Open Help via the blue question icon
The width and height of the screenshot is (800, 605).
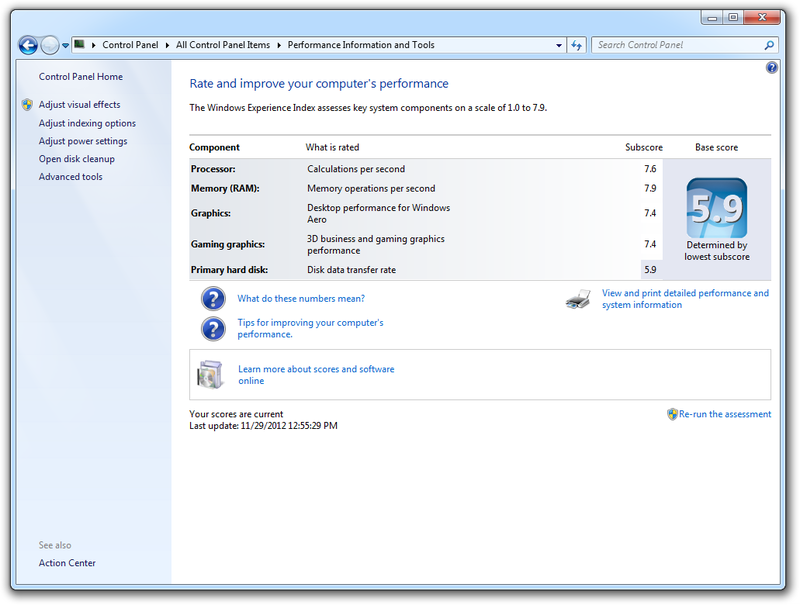[771, 67]
